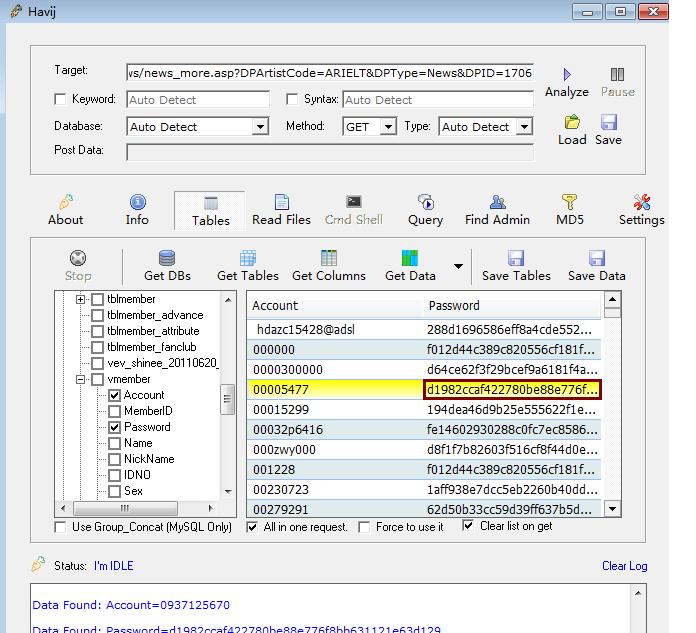Click the Save Tables icon
Image resolution: width=696 pixels, height=633 pixels.
516,258
